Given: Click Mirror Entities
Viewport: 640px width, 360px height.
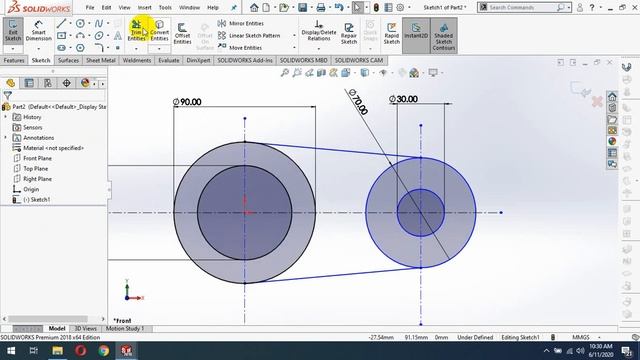Looking at the screenshot, I should pyautogui.click(x=241, y=24).
